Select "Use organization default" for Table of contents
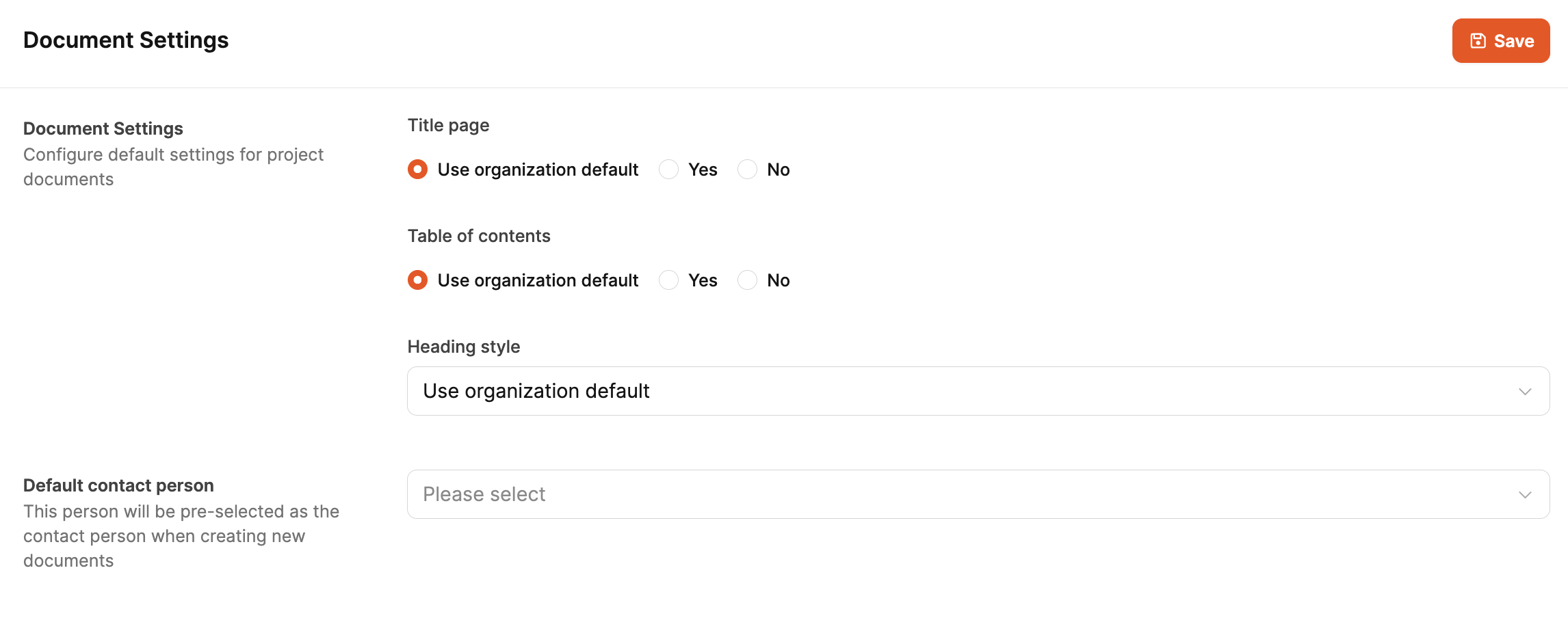 pyautogui.click(x=418, y=280)
